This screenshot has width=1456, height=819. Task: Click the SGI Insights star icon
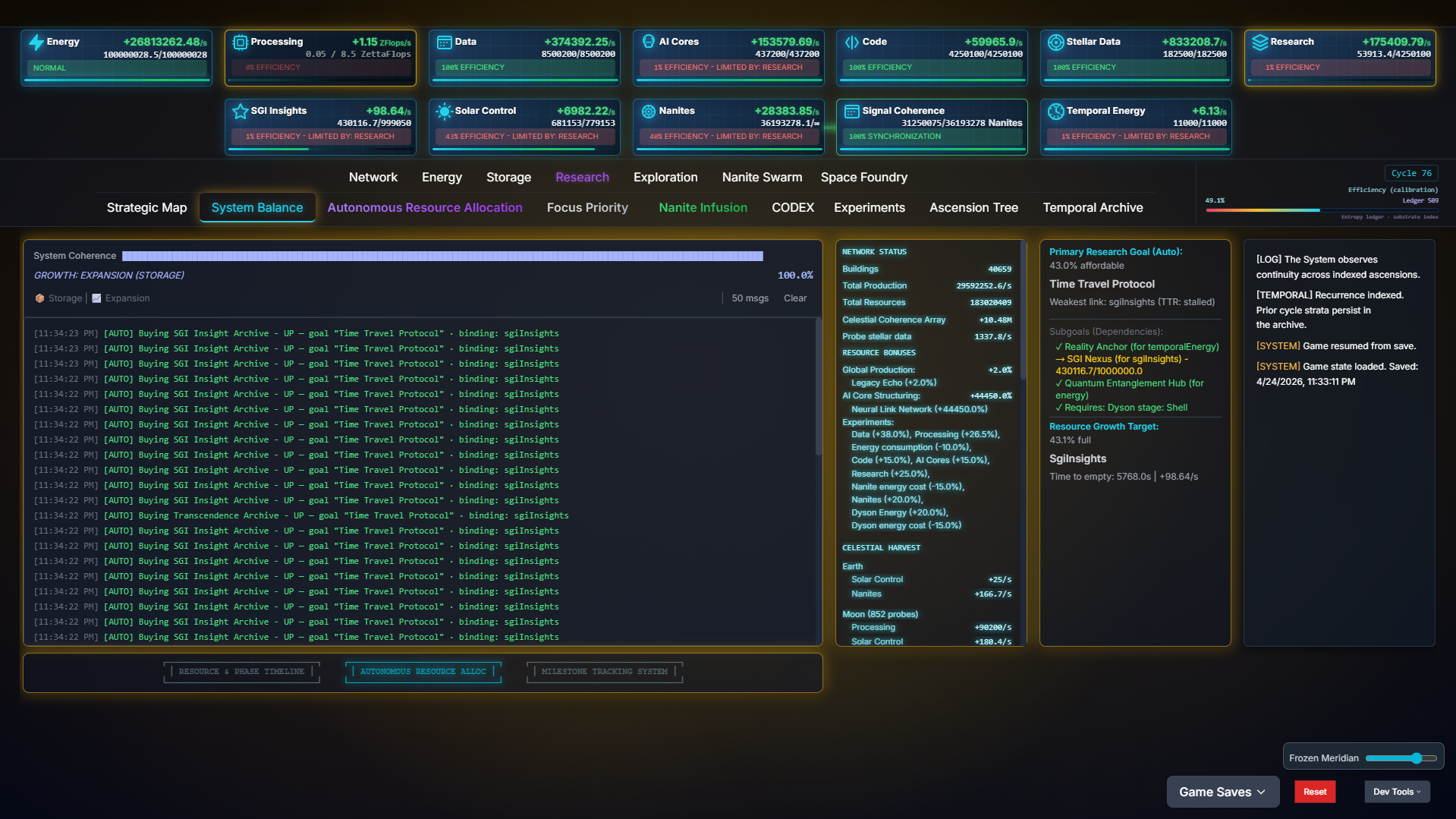pyautogui.click(x=241, y=112)
